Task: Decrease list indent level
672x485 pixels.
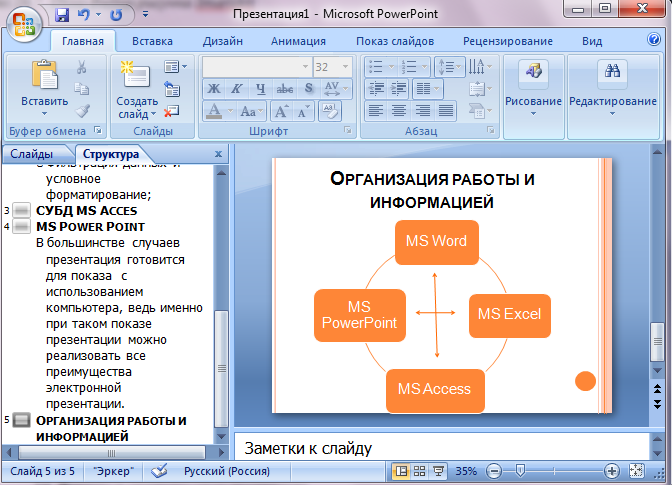Action: point(376,89)
